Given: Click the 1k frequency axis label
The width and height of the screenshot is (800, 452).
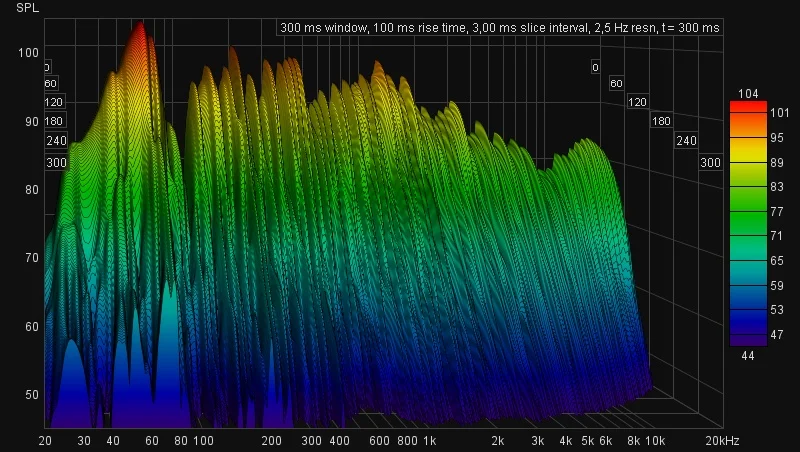Looking at the screenshot, I should click(430, 440).
